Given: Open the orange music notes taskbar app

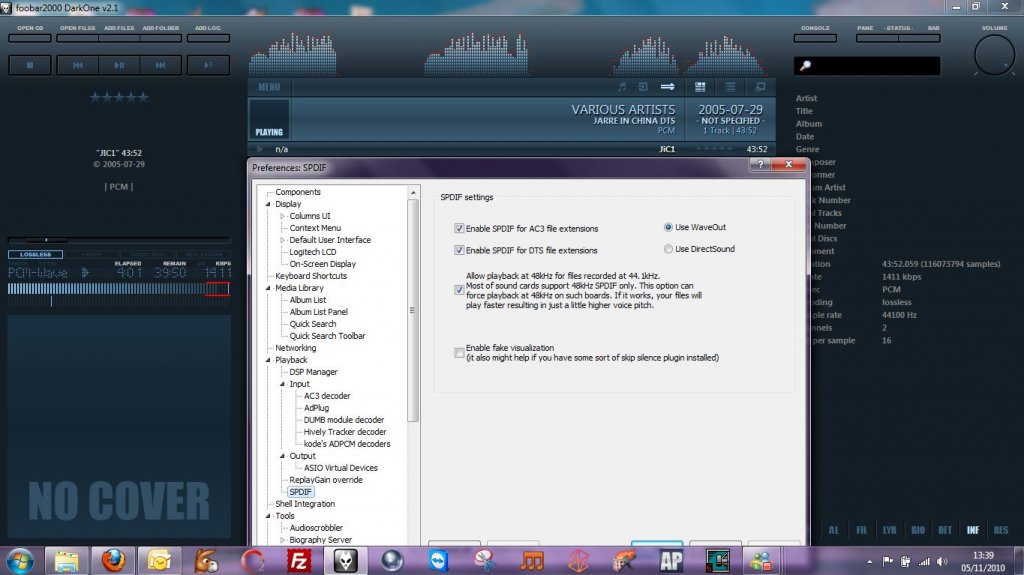Looking at the screenshot, I should click(532, 561).
